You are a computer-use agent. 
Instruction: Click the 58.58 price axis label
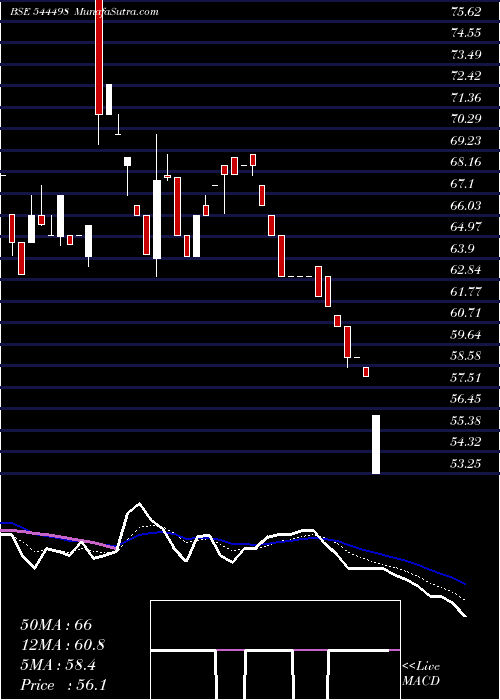pyautogui.click(x=466, y=356)
